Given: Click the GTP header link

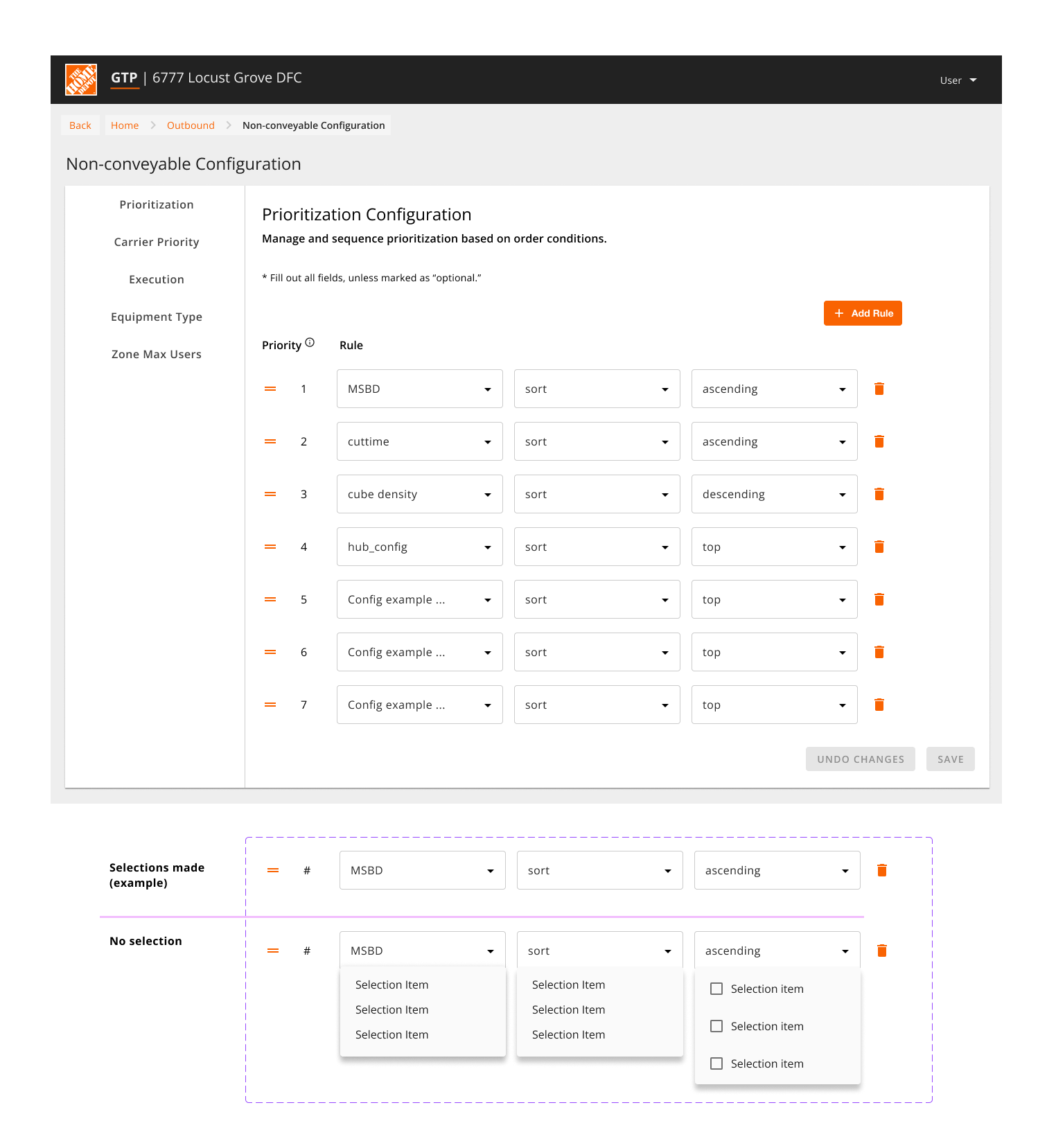Looking at the screenshot, I should tap(124, 78).
